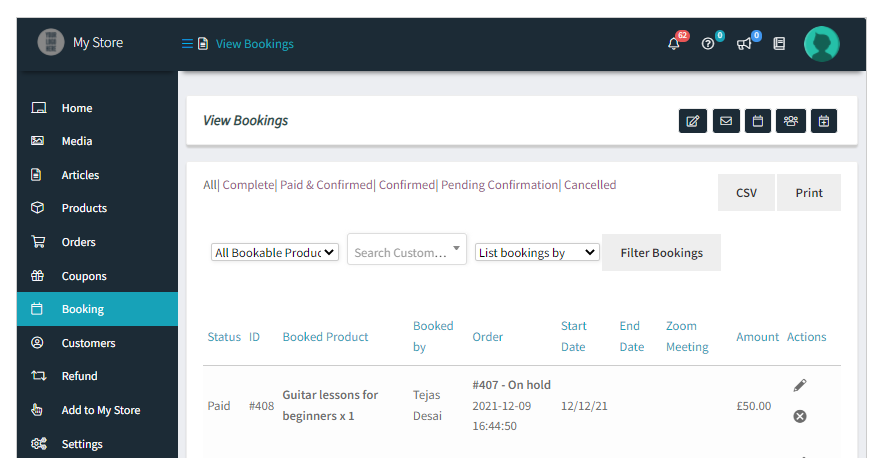The image size is (875, 458).
Task: Click the Customers person icon
Action: point(37,343)
